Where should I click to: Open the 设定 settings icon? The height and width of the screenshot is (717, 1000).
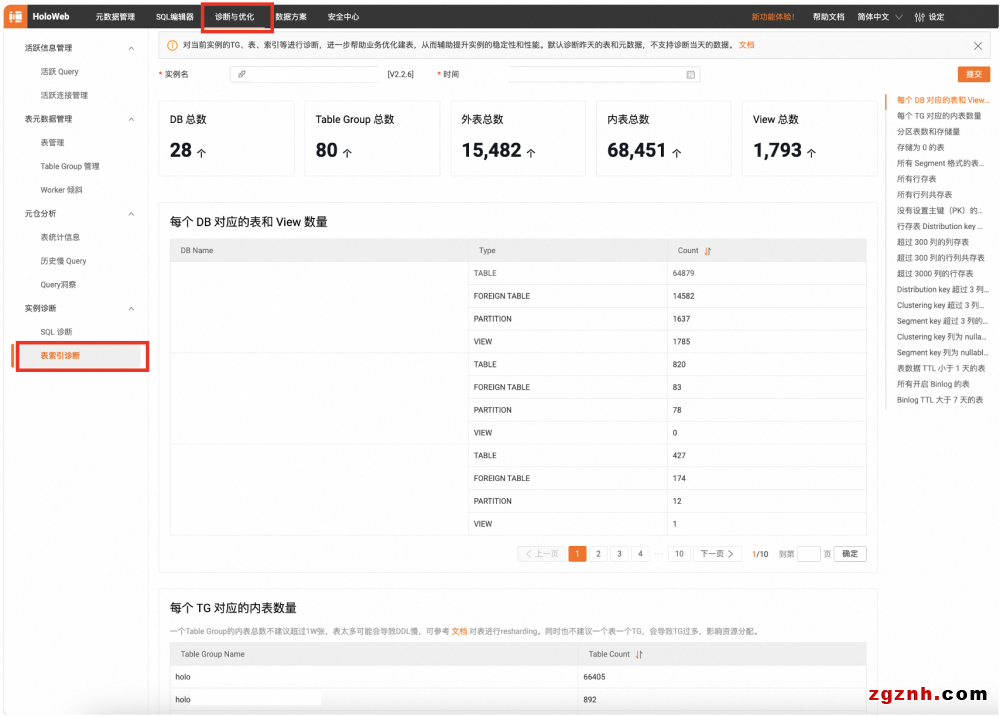click(x=919, y=17)
